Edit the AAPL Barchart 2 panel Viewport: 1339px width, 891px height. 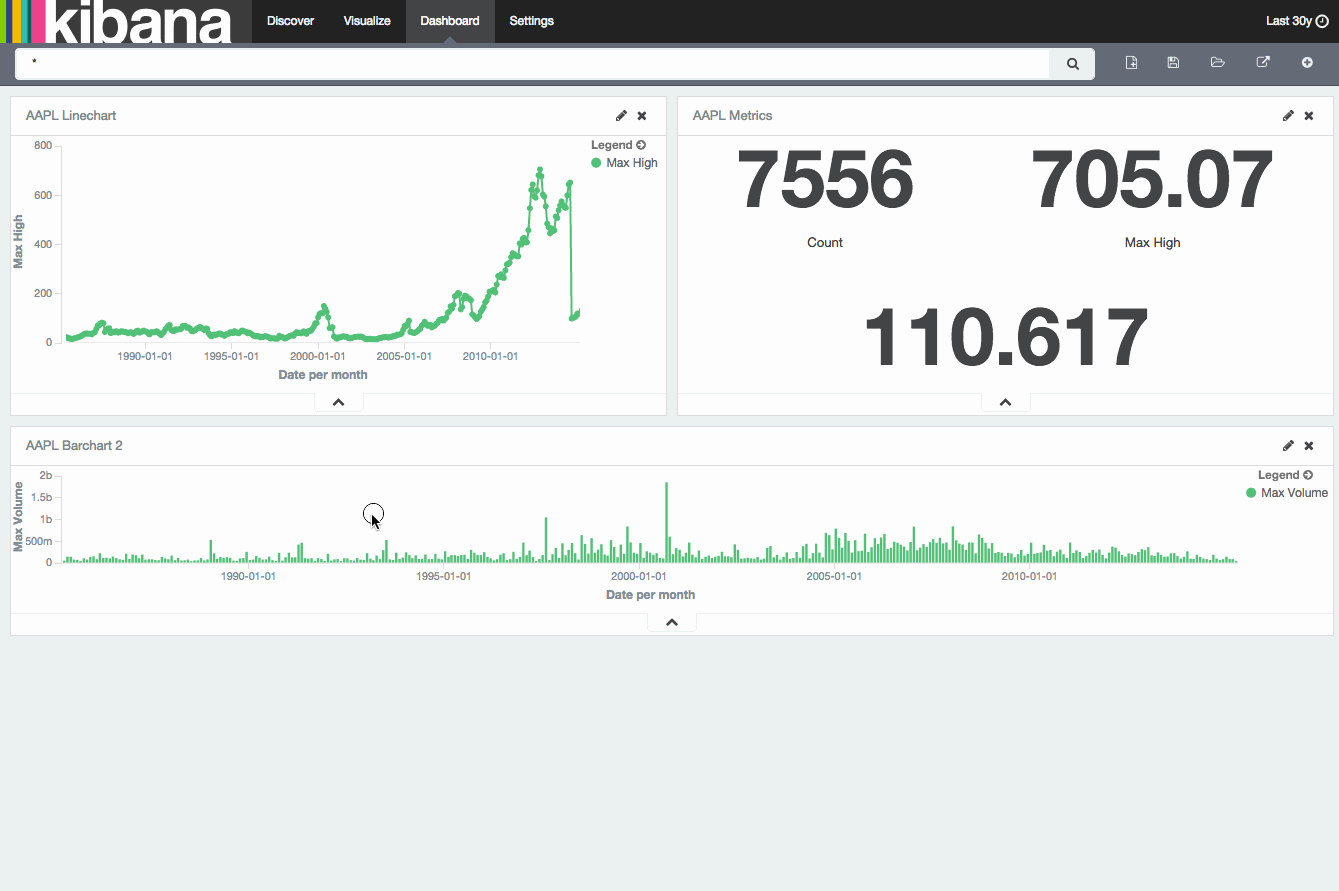1288,446
